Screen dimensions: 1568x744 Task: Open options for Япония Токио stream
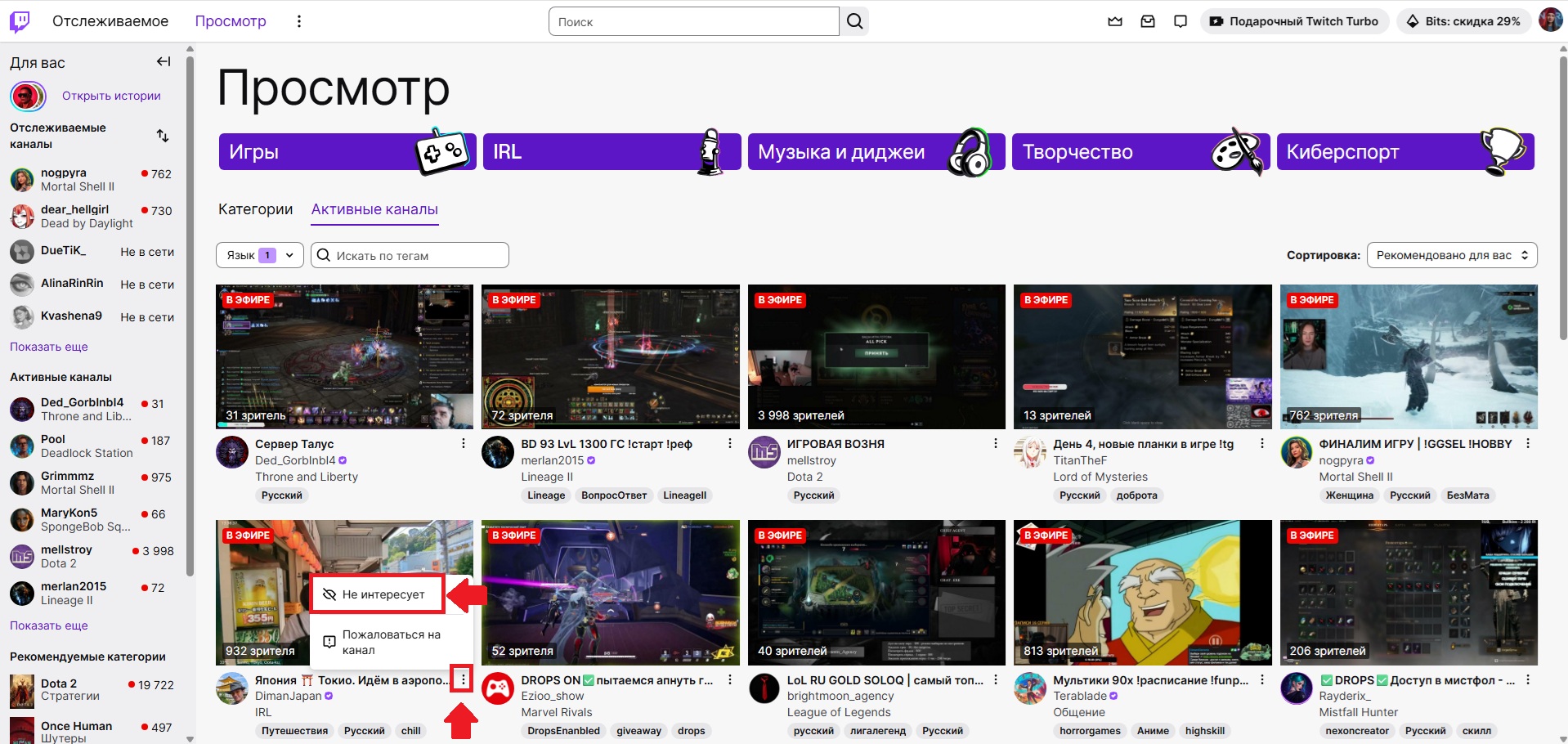(x=464, y=679)
